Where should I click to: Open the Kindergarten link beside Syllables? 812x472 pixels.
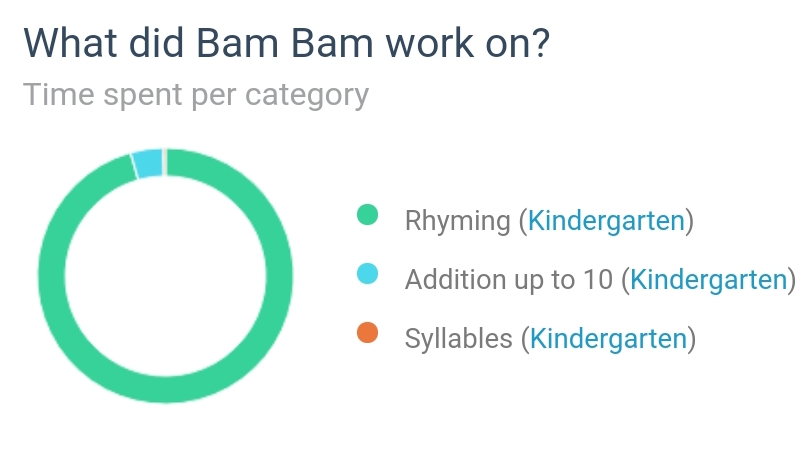pyautogui.click(x=609, y=338)
